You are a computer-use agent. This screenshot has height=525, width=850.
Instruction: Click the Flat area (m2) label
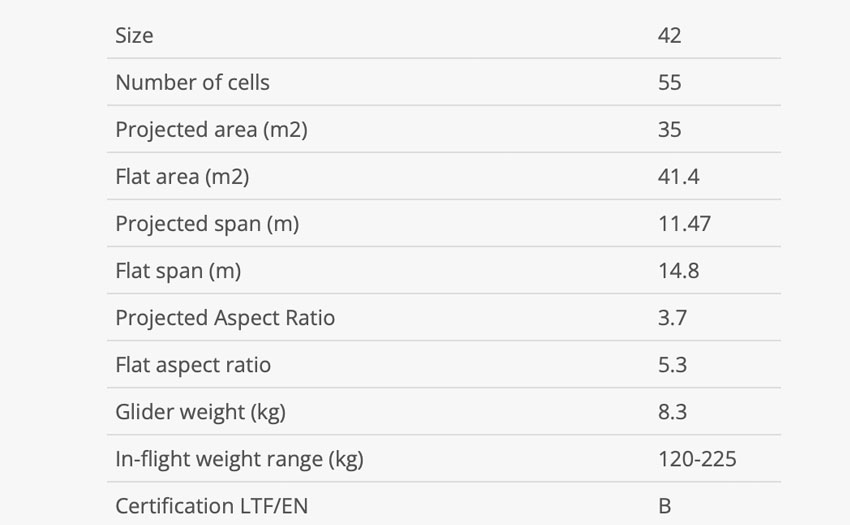coord(182,177)
